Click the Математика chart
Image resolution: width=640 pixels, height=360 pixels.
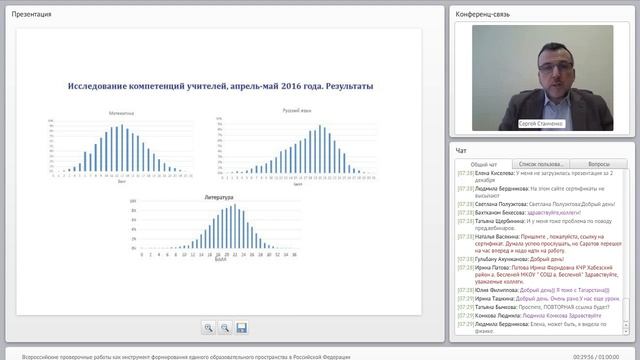(121, 146)
